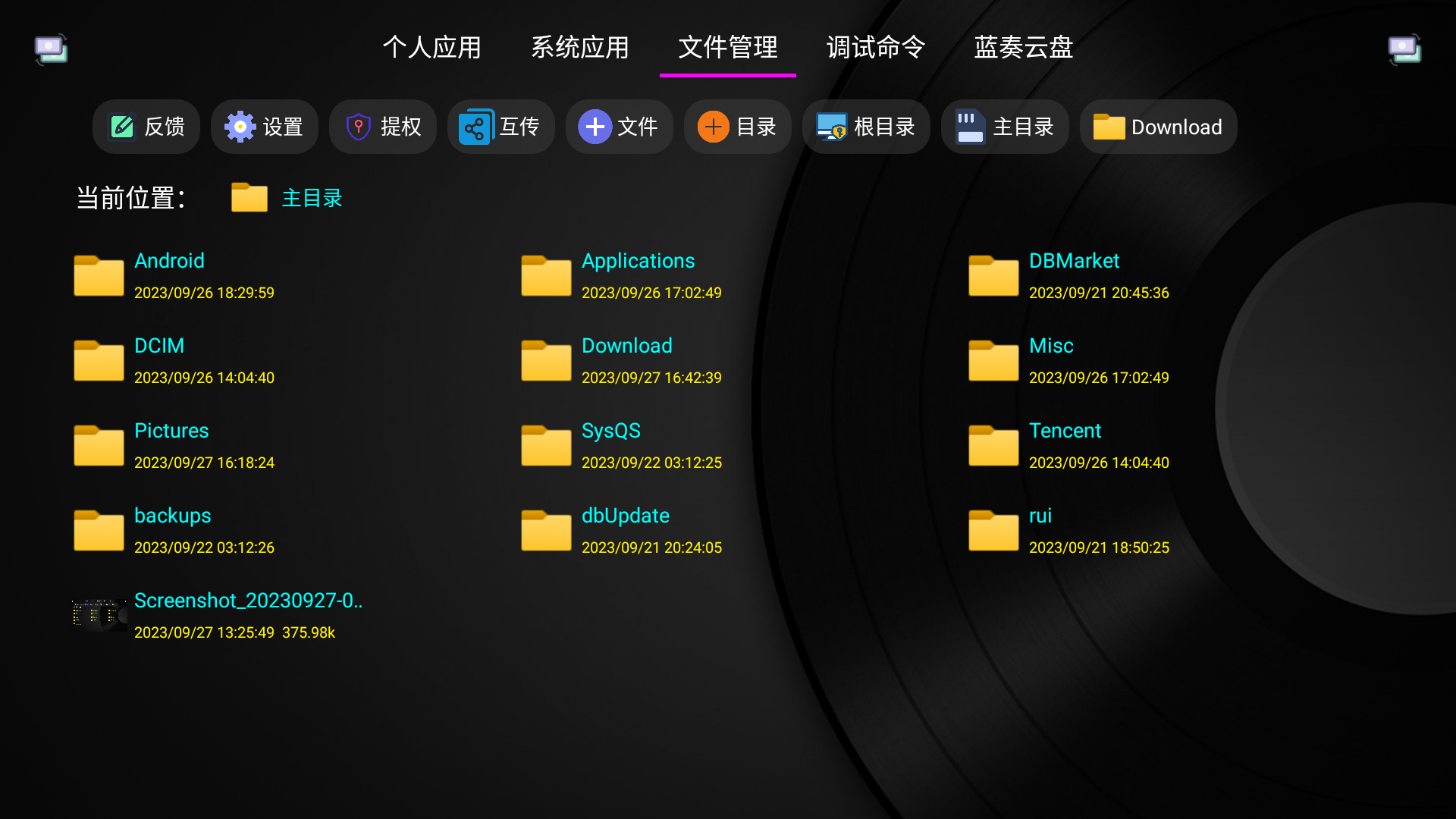Click the 主目录 breadcrumb link

312,197
